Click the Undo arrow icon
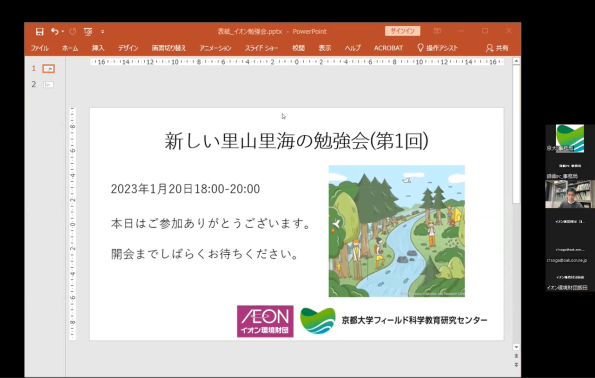 (55, 32)
